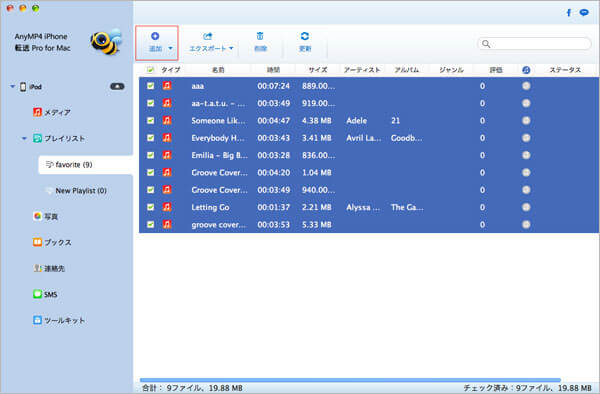This screenshot has width=600, height=394.
Task: Click the search field
Action: [534, 44]
